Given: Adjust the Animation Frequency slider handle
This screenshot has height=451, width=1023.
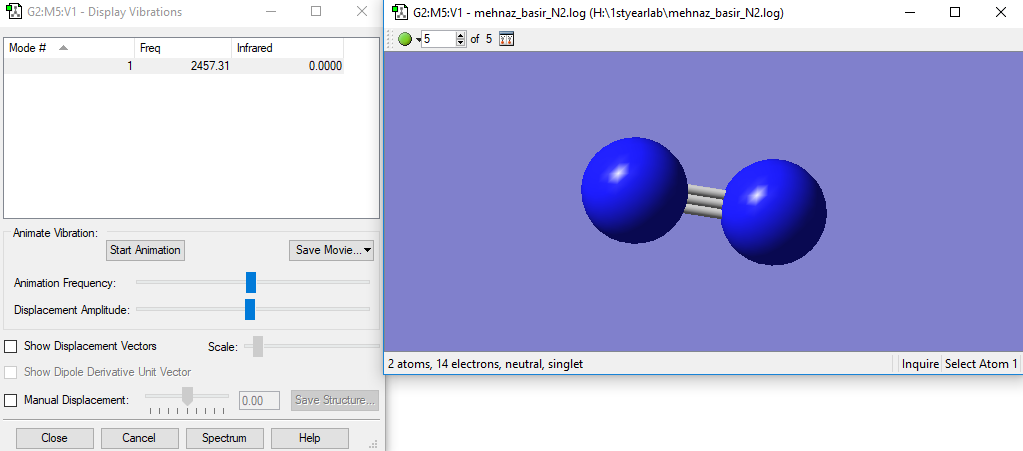Looking at the screenshot, I should coord(251,283).
